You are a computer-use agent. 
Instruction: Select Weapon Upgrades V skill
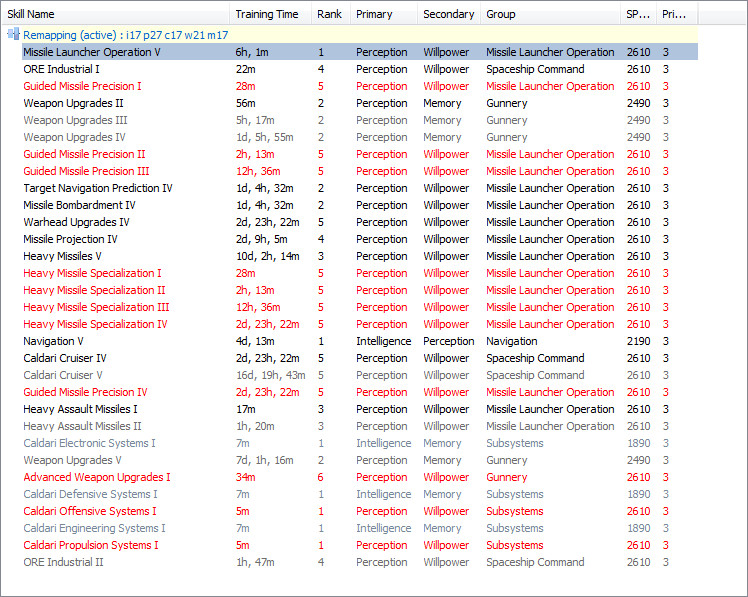tap(72, 461)
